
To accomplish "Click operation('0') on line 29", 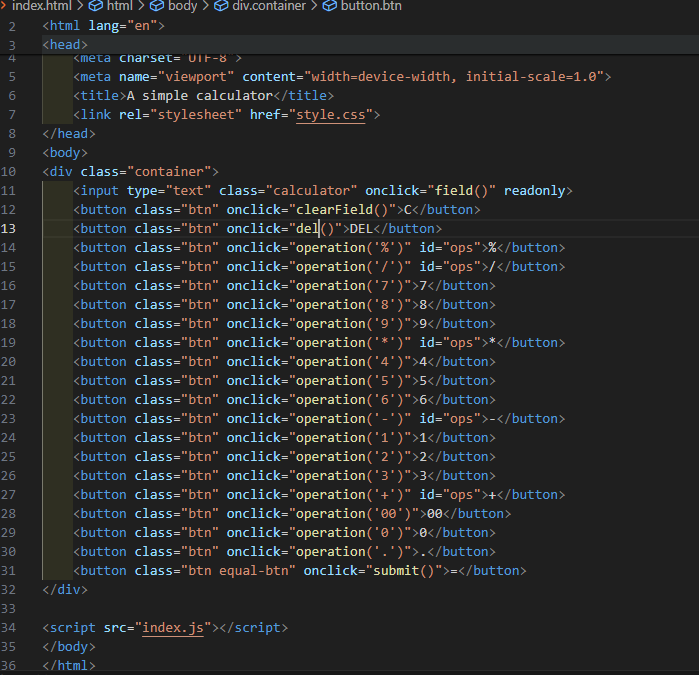I will pos(350,533).
